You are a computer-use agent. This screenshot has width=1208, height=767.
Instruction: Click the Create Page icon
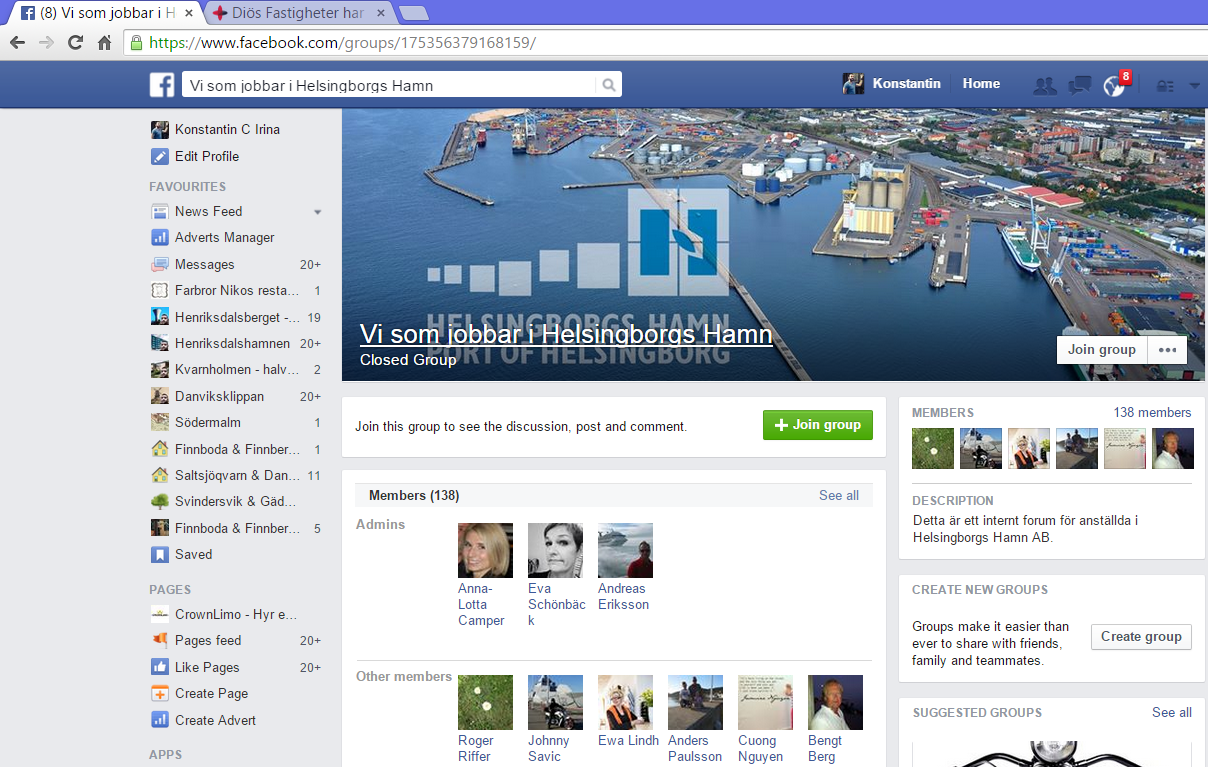pyautogui.click(x=159, y=693)
